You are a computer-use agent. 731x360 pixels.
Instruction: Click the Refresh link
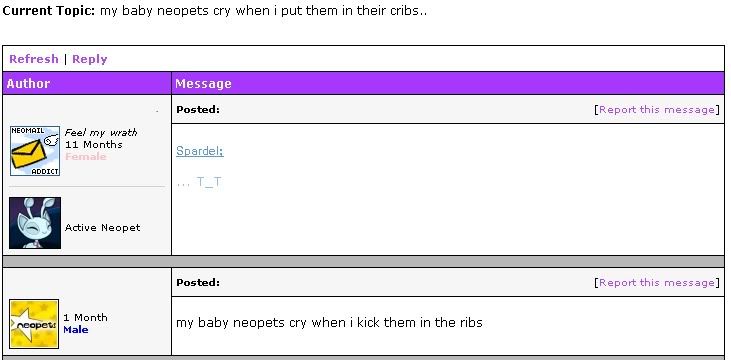coord(34,59)
